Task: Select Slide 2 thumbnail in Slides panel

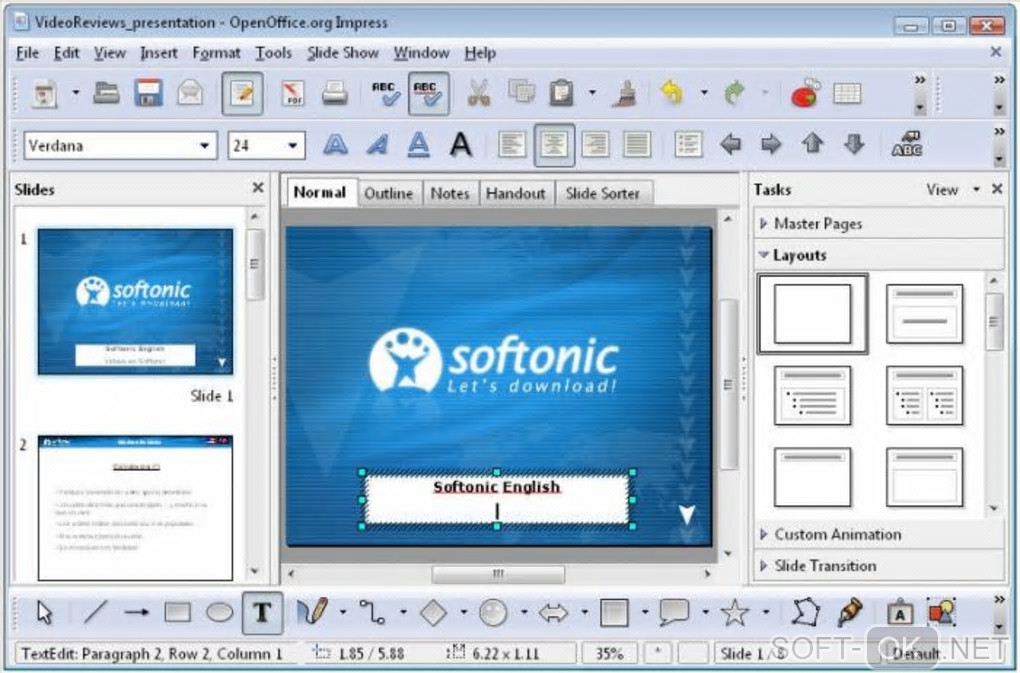Action: coord(135,508)
